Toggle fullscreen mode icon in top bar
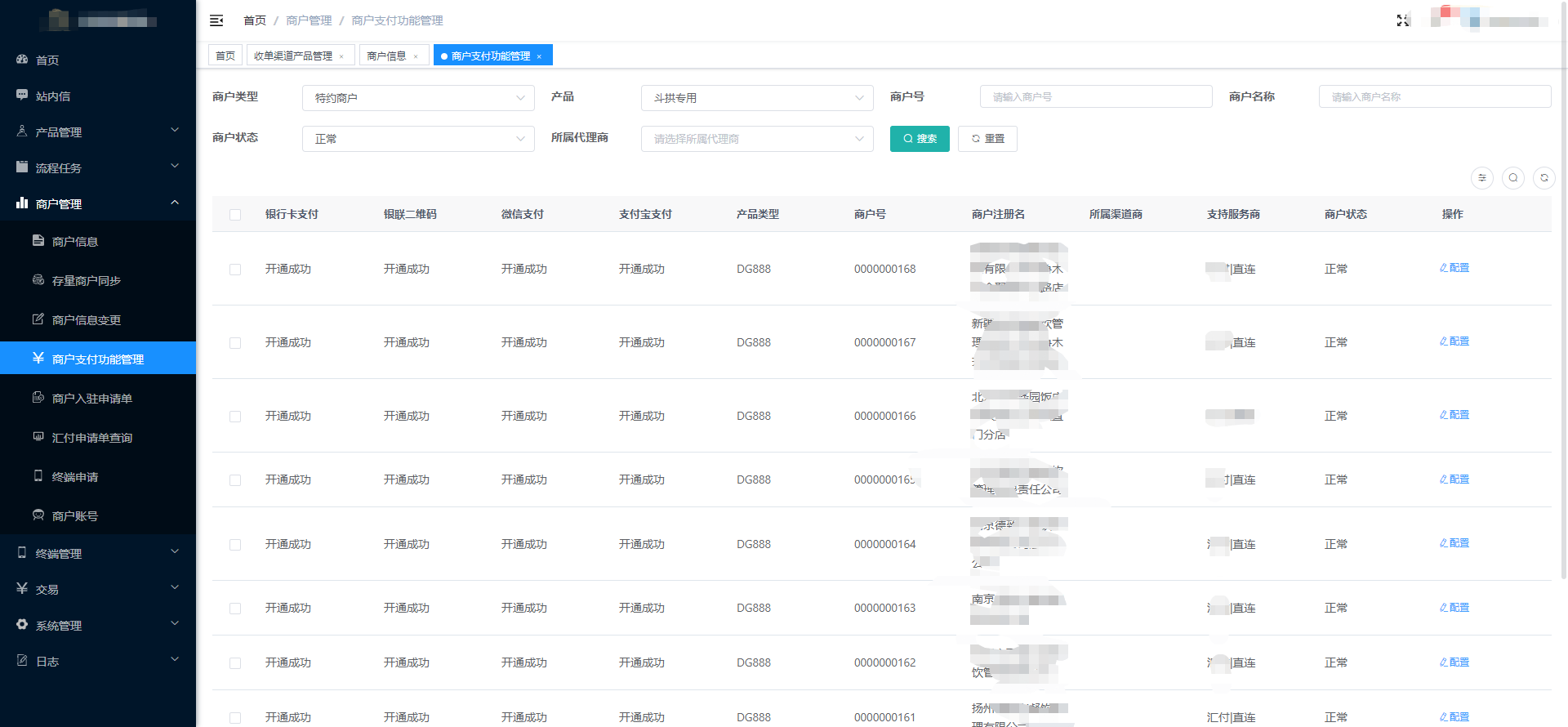This screenshot has width=1568, height=727. click(1403, 20)
